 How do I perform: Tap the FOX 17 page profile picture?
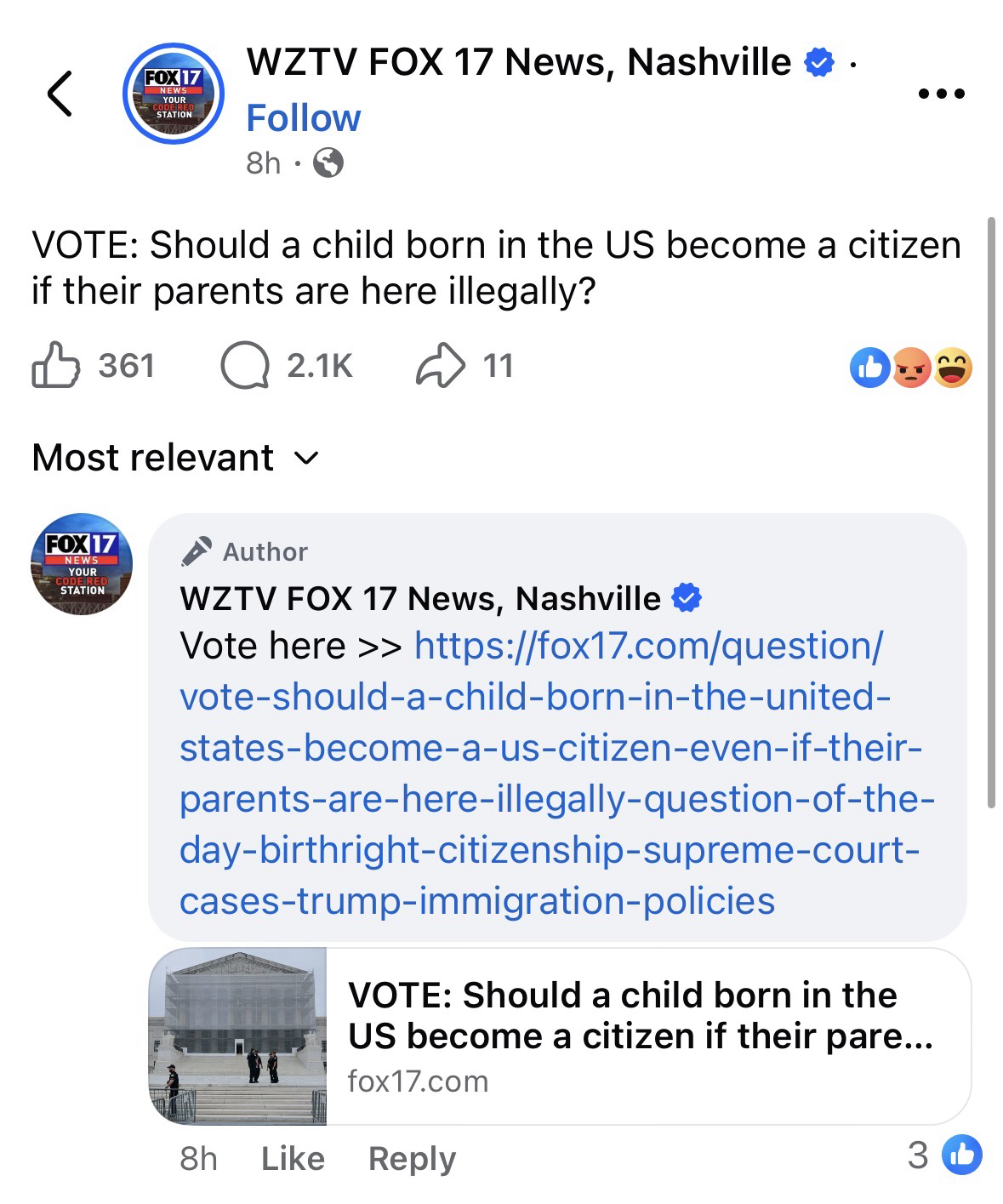tap(174, 93)
